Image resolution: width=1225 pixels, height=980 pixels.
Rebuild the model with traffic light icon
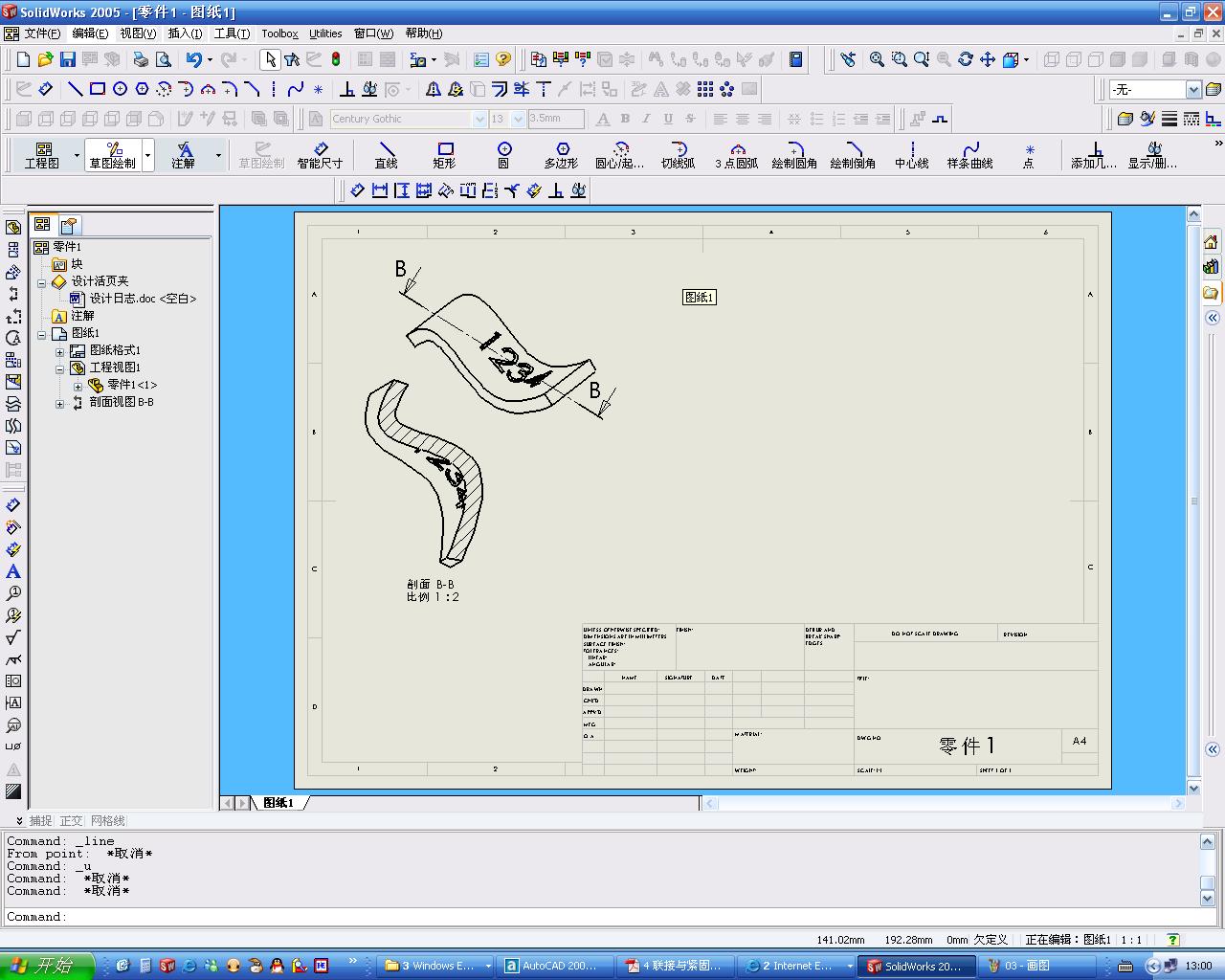pyautogui.click(x=336, y=59)
